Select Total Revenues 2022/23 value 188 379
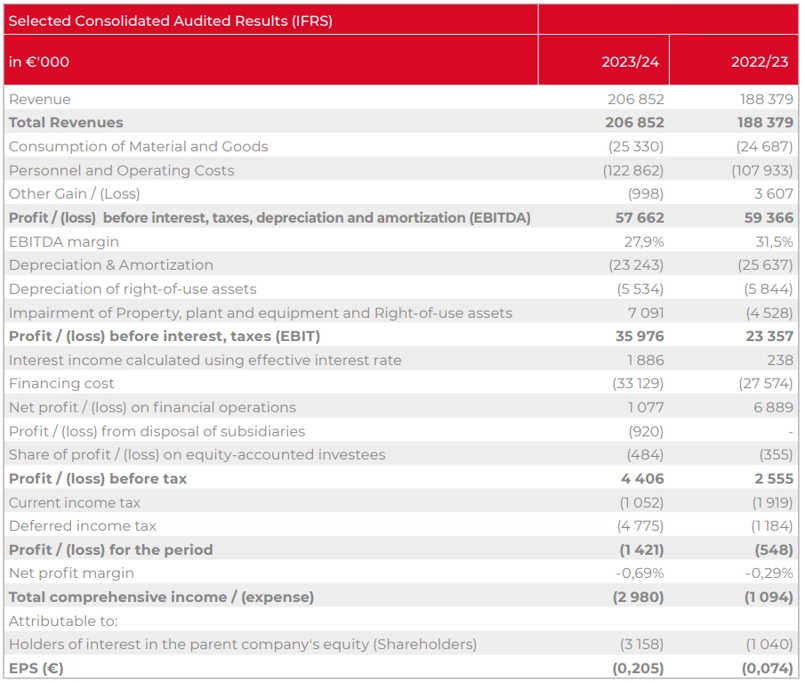 pyautogui.click(x=765, y=123)
